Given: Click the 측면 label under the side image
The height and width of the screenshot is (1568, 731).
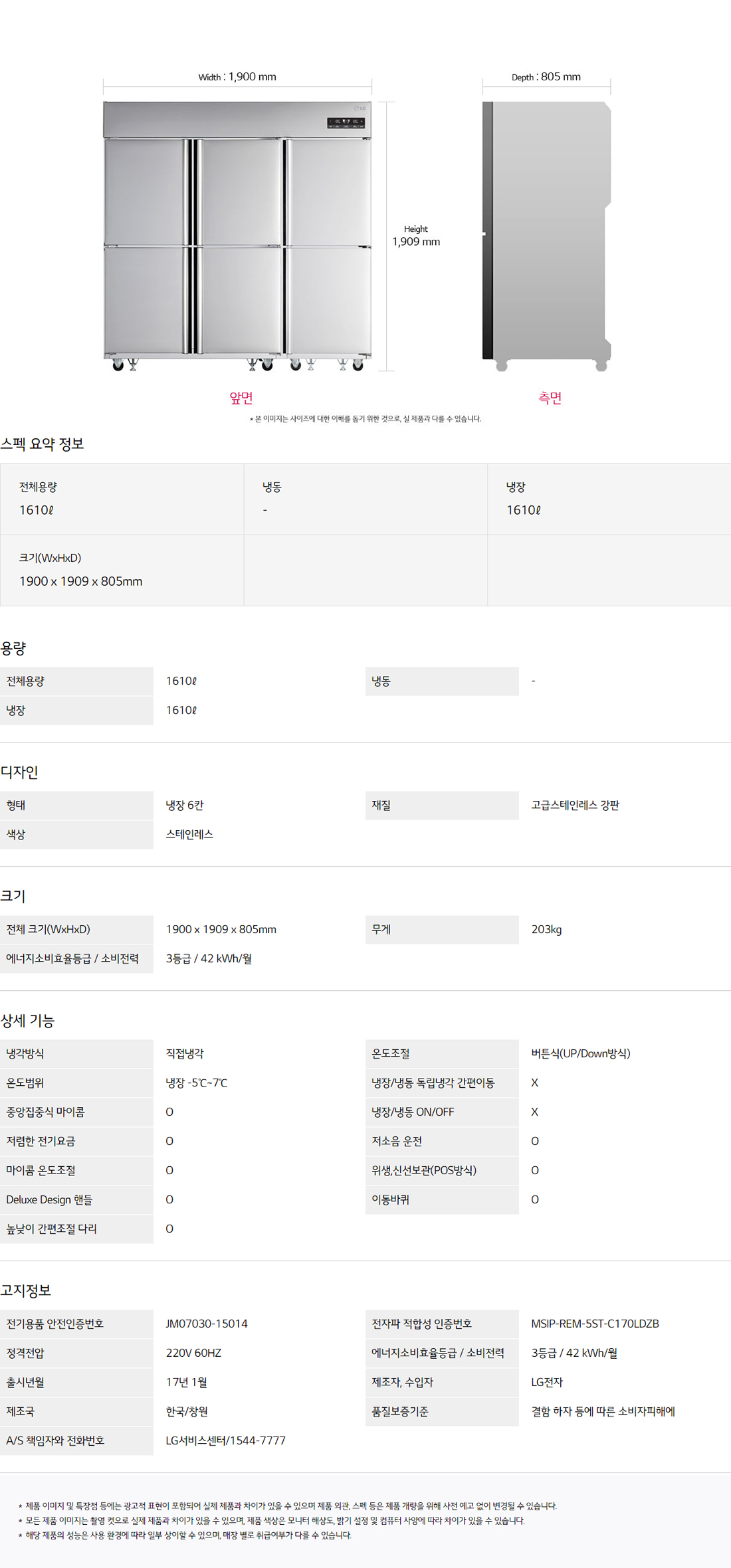Looking at the screenshot, I should (x=550, y=398).
